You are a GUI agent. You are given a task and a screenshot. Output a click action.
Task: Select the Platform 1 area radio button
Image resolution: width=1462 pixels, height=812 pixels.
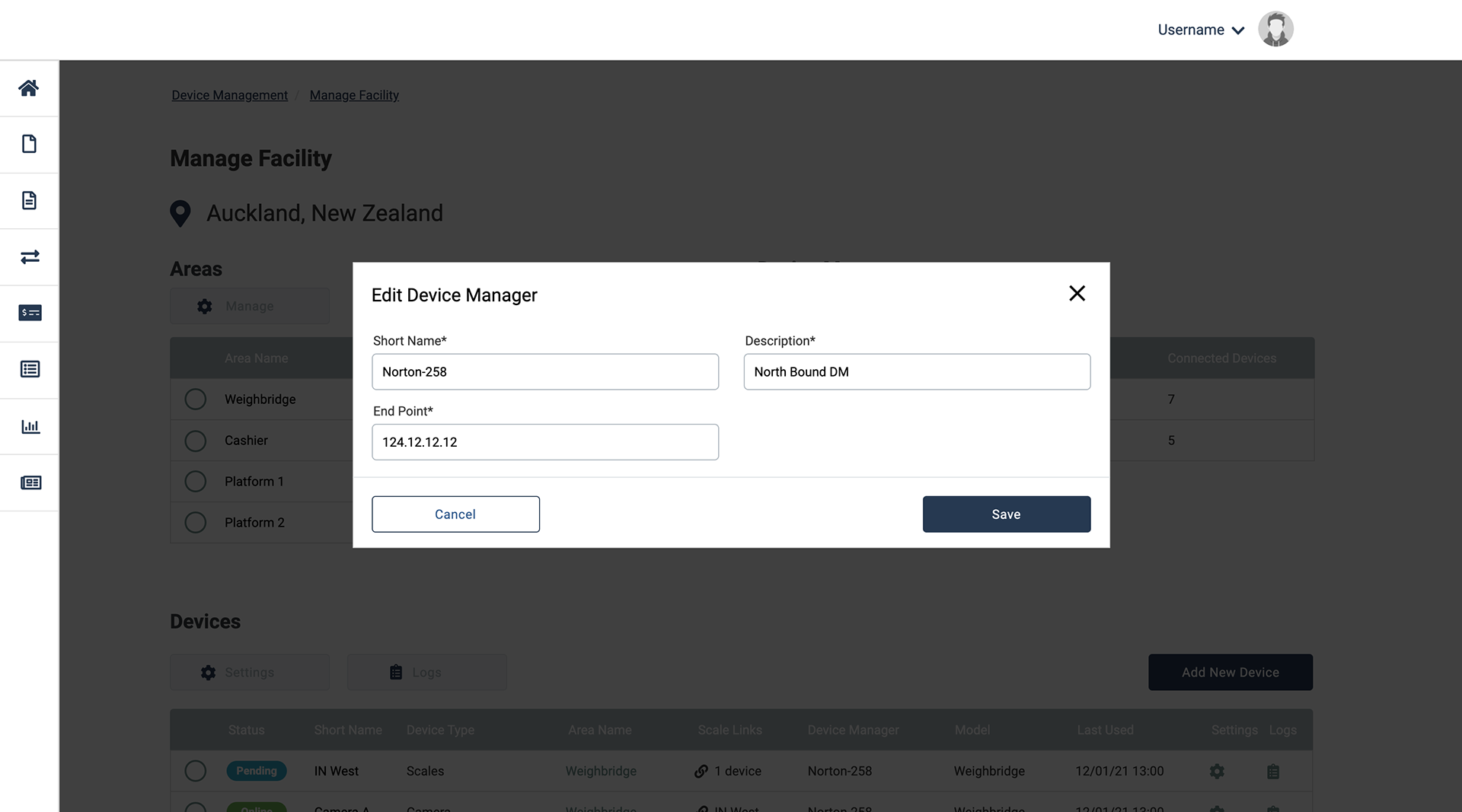click(x=196, y=481)
